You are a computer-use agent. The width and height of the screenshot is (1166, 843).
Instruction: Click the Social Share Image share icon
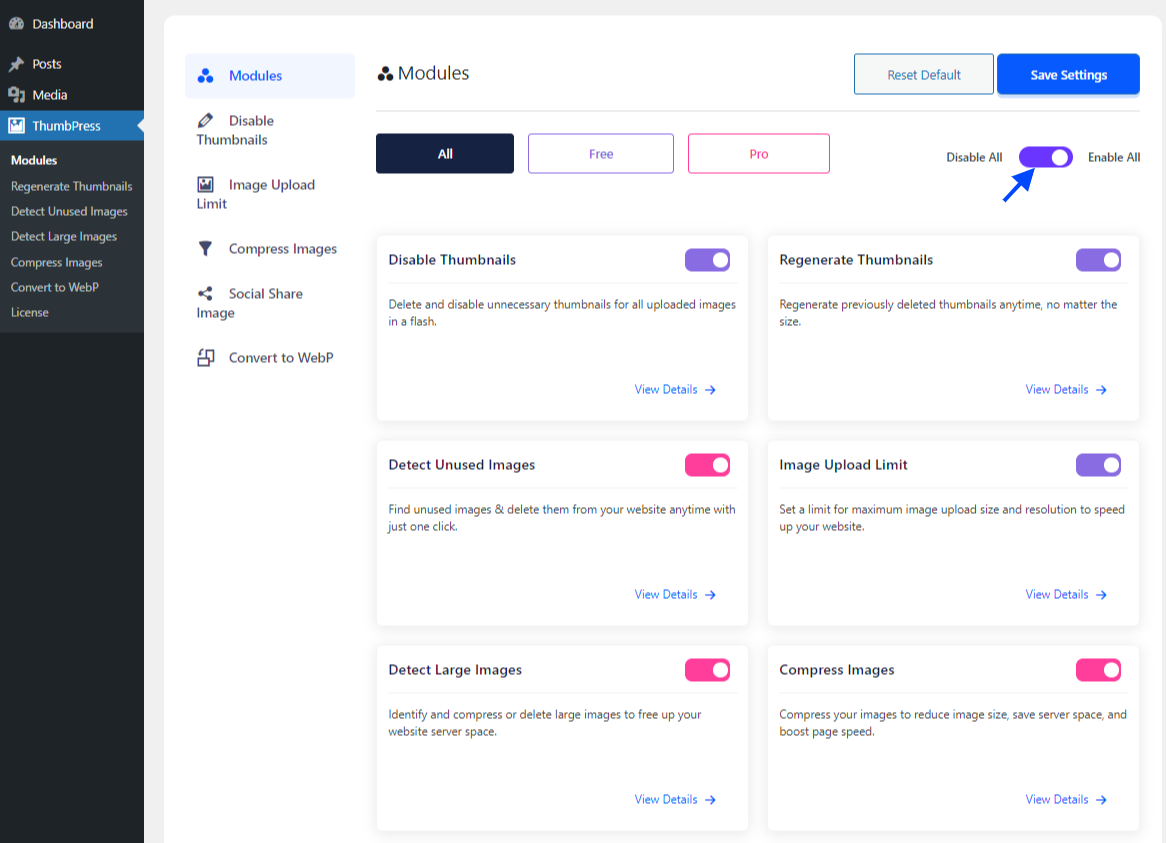205,294
